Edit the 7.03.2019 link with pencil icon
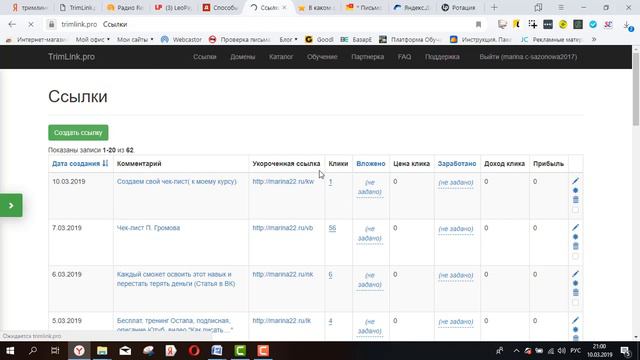The height and width of the screenshot is (360, 640). (x=576, y=227)
